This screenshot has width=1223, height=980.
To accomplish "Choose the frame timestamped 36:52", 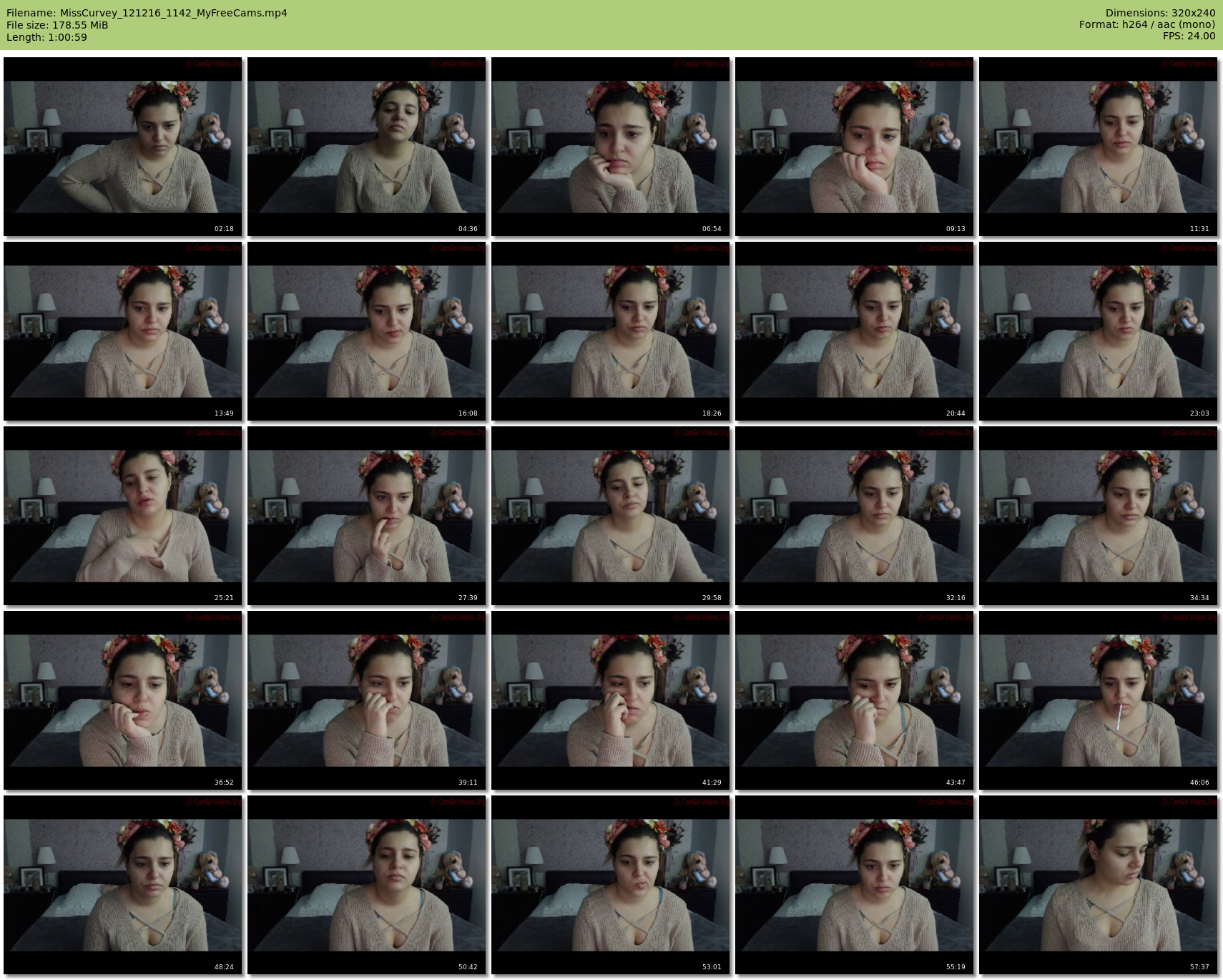I will coord(123,700).
